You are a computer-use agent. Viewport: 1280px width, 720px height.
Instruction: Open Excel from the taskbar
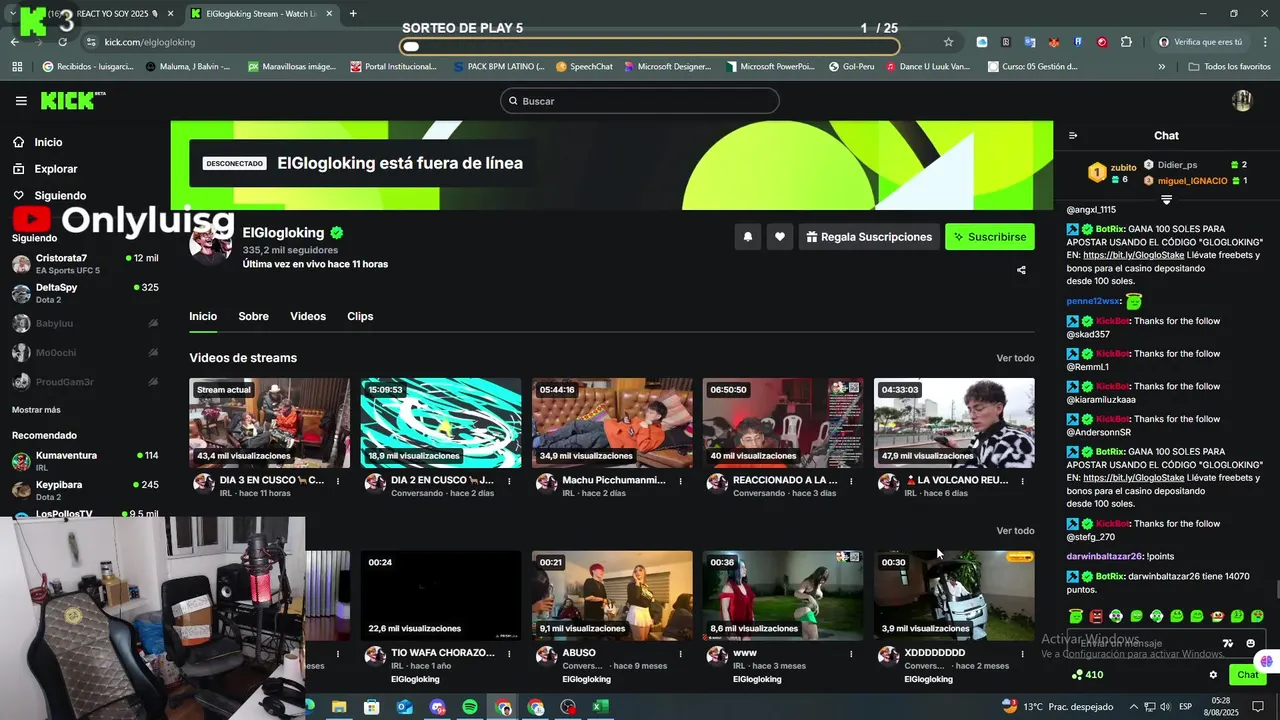[x=600, y=707]
